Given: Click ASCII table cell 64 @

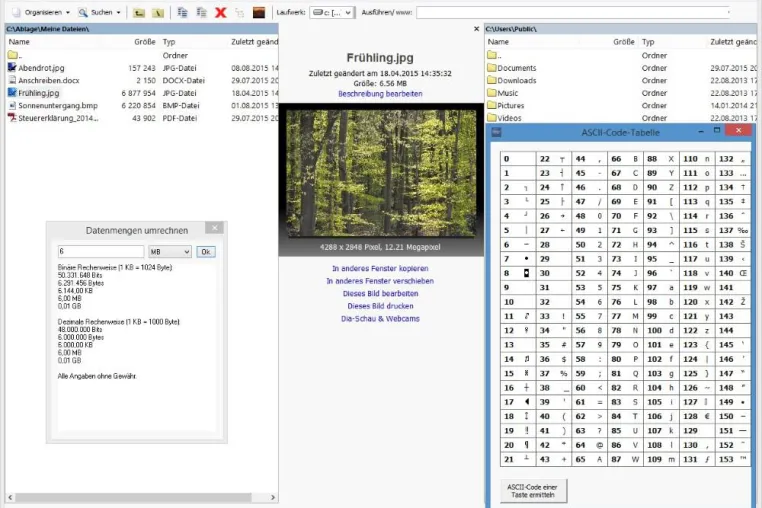Looking at the screenshot, I should click(x=589, y=445).
